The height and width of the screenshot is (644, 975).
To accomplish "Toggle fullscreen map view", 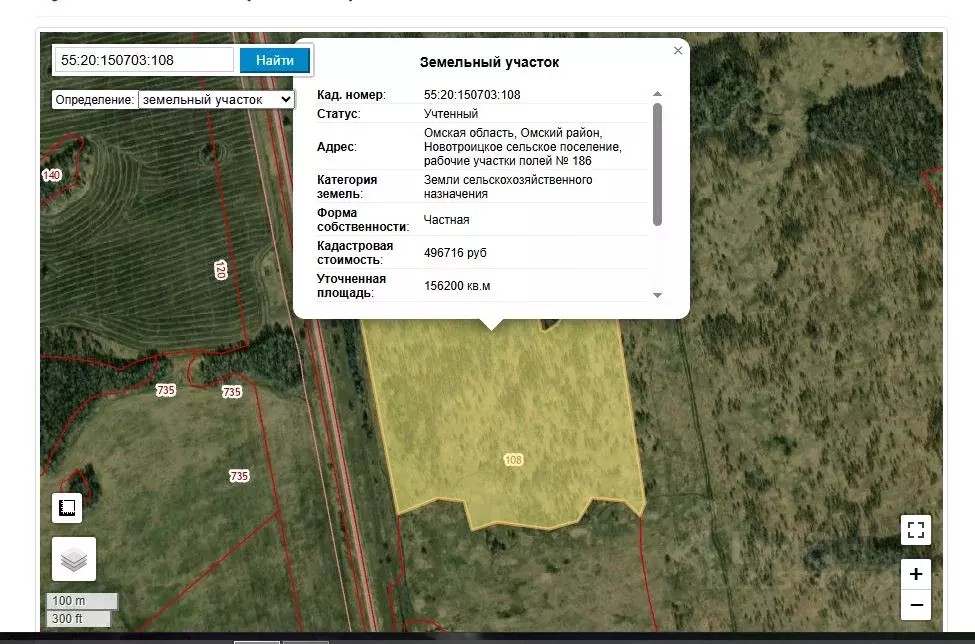I will (x=915, y=530).
